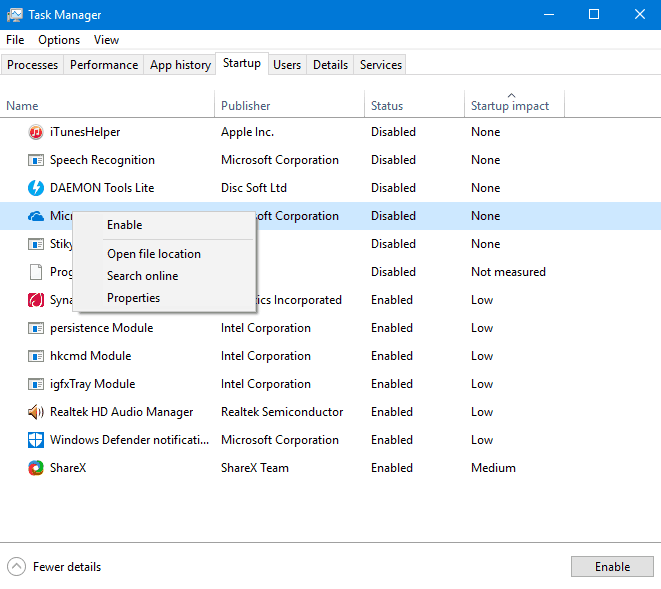Click the ShareX colorful icon
The height and width of the screenshot is (589, 661).
tap(36, 468)
